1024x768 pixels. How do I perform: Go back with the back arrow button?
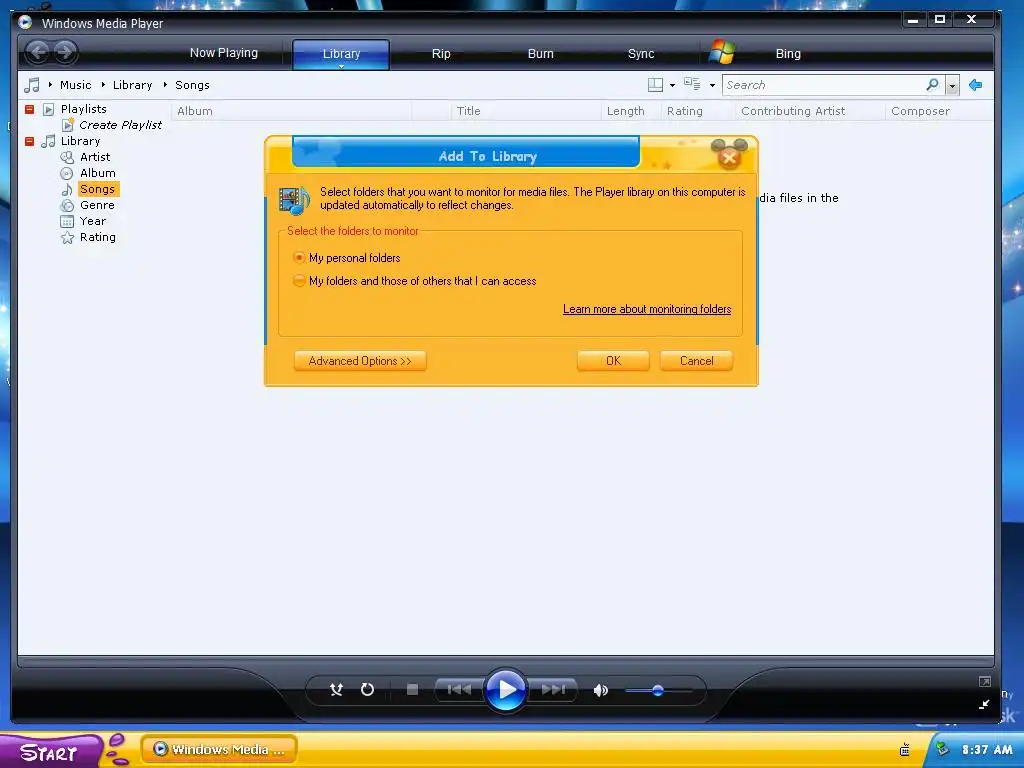[x=38, y=52]
